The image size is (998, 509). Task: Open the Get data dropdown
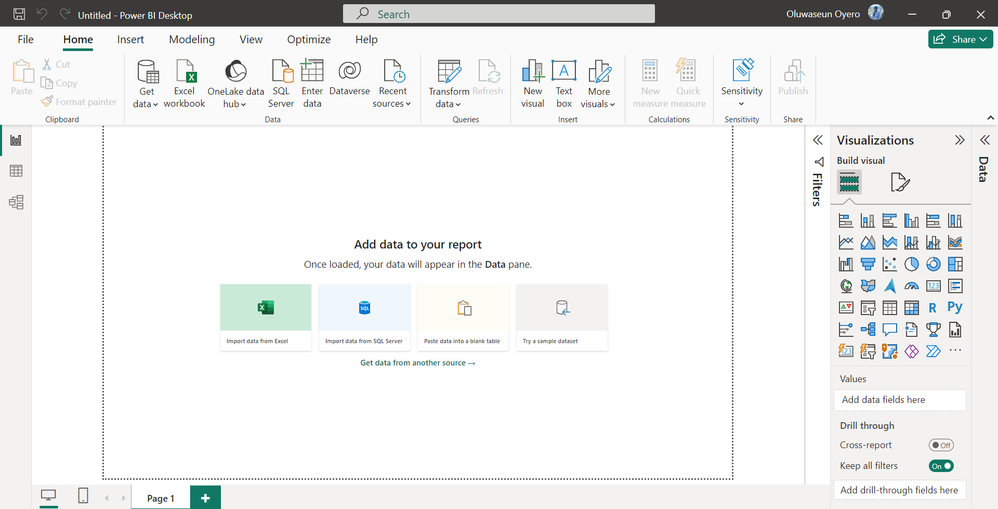coord(146,104)
